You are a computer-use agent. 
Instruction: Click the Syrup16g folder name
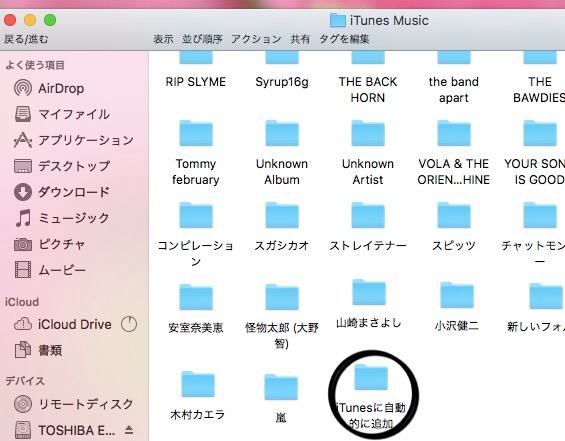click(282, 82)
